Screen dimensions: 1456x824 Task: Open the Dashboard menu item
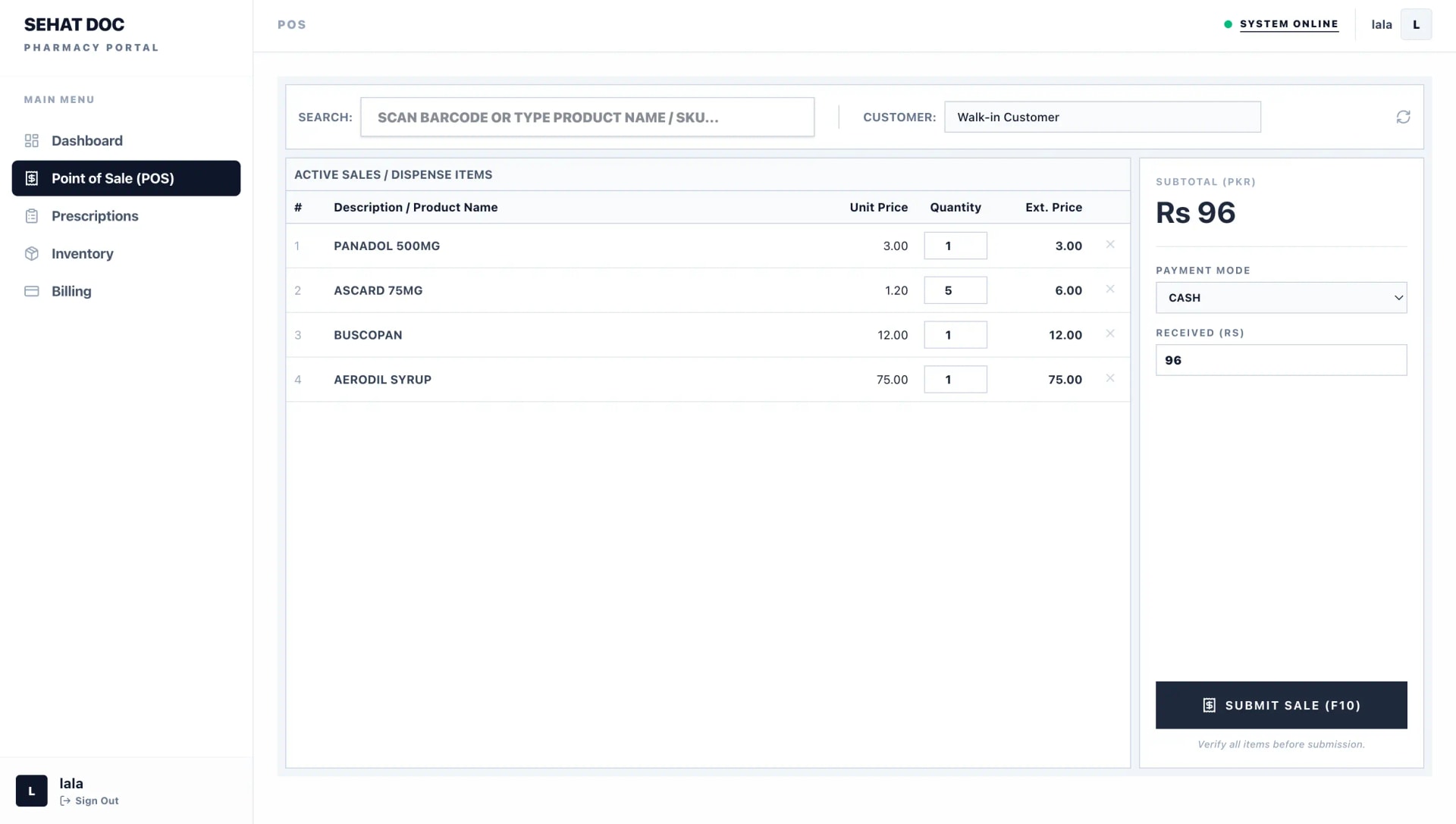pyautogui.click(x=126, y=141)
